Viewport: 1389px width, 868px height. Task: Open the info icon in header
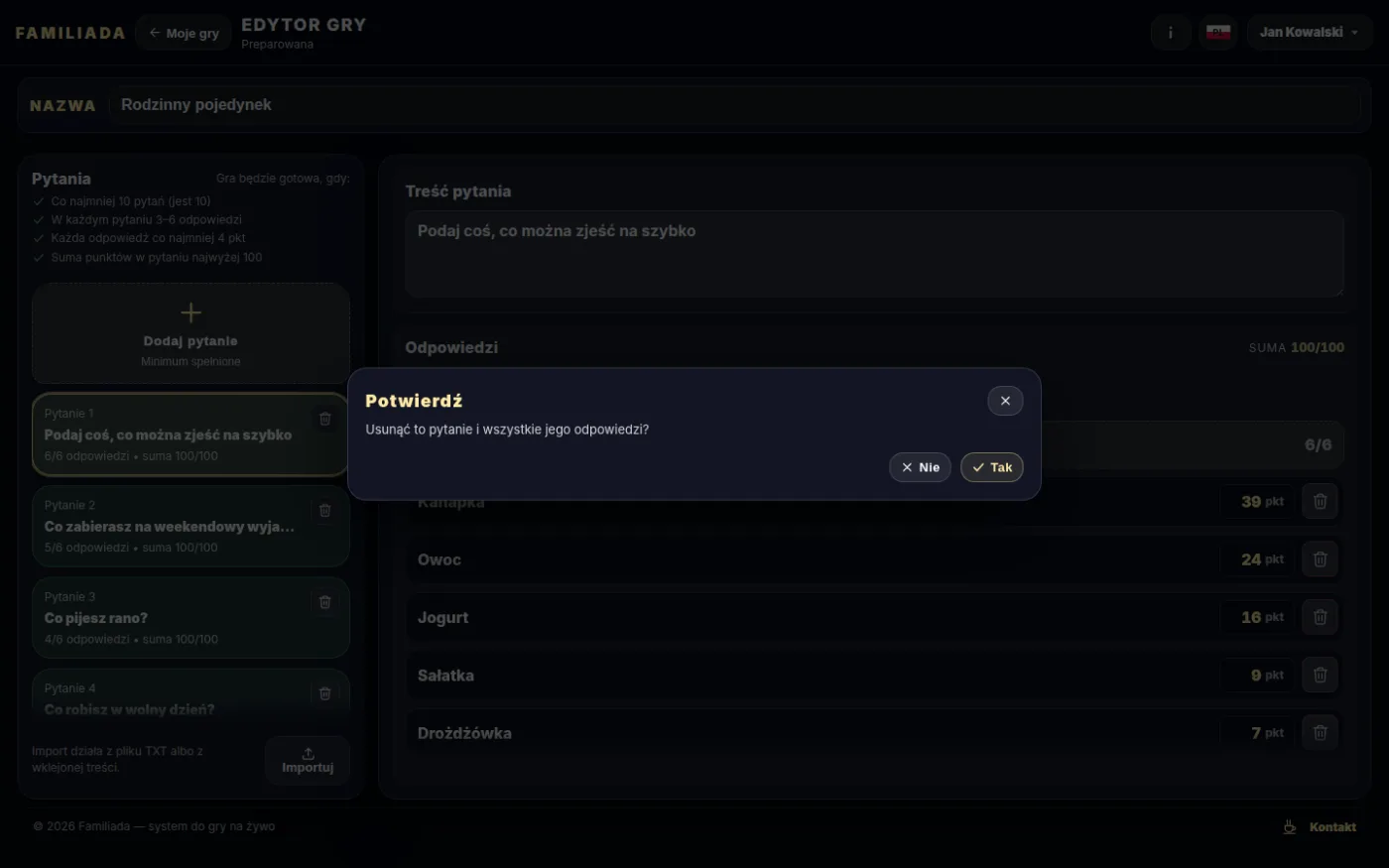click(x=1171, y=33)
